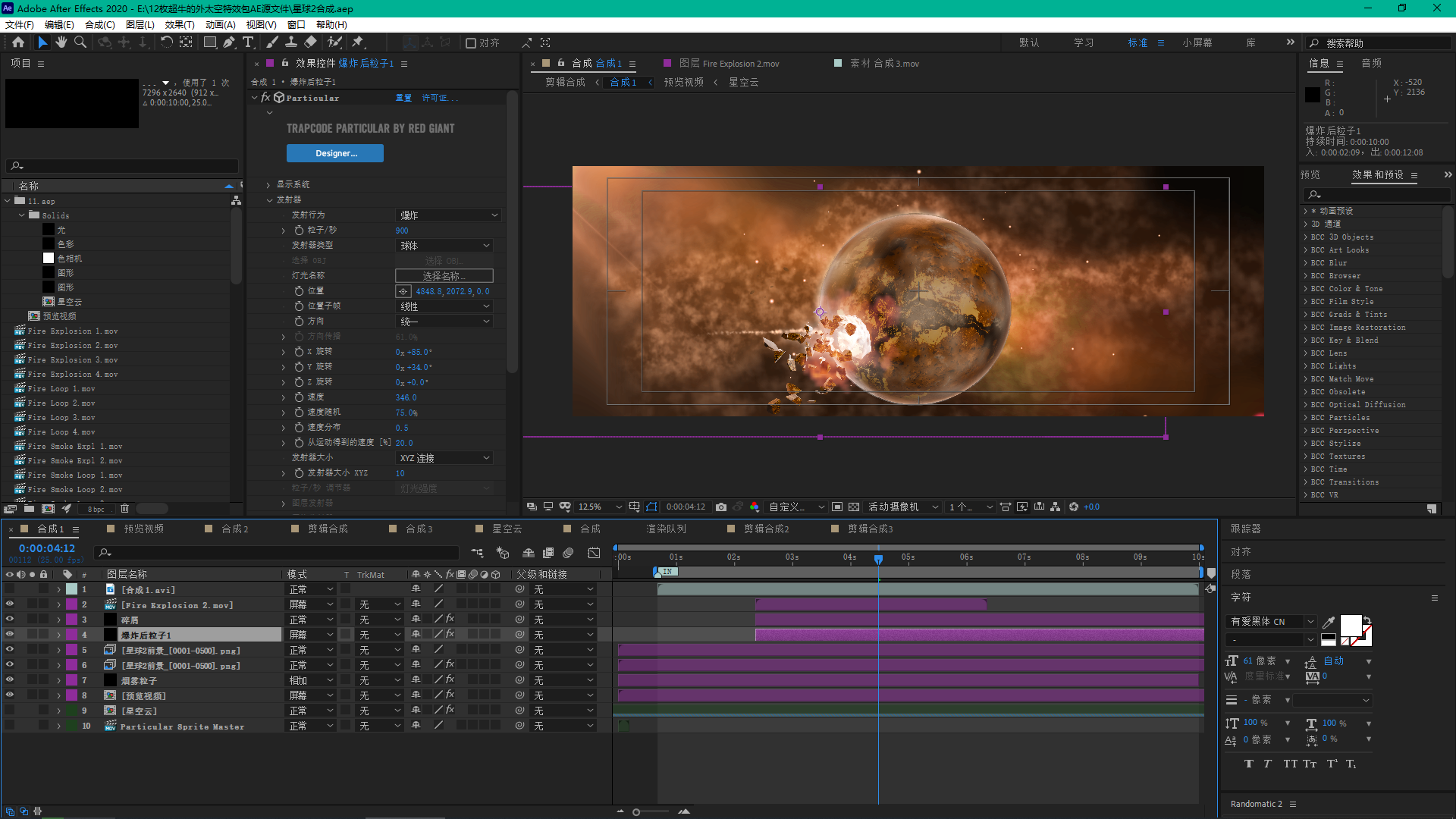This screenshot has height=819, width=1456.
Task: Show the 星空云 layer video
Action: [x=10, y=711]
